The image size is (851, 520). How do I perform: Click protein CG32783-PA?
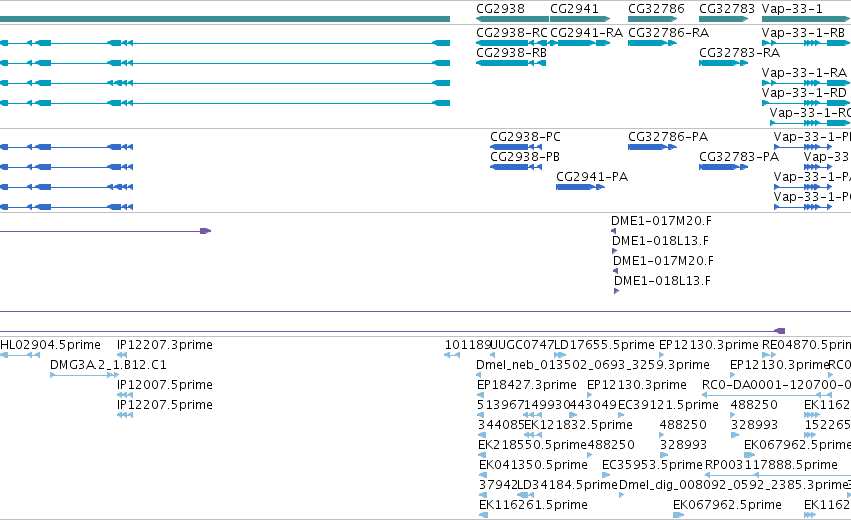[x=739, y=157]
